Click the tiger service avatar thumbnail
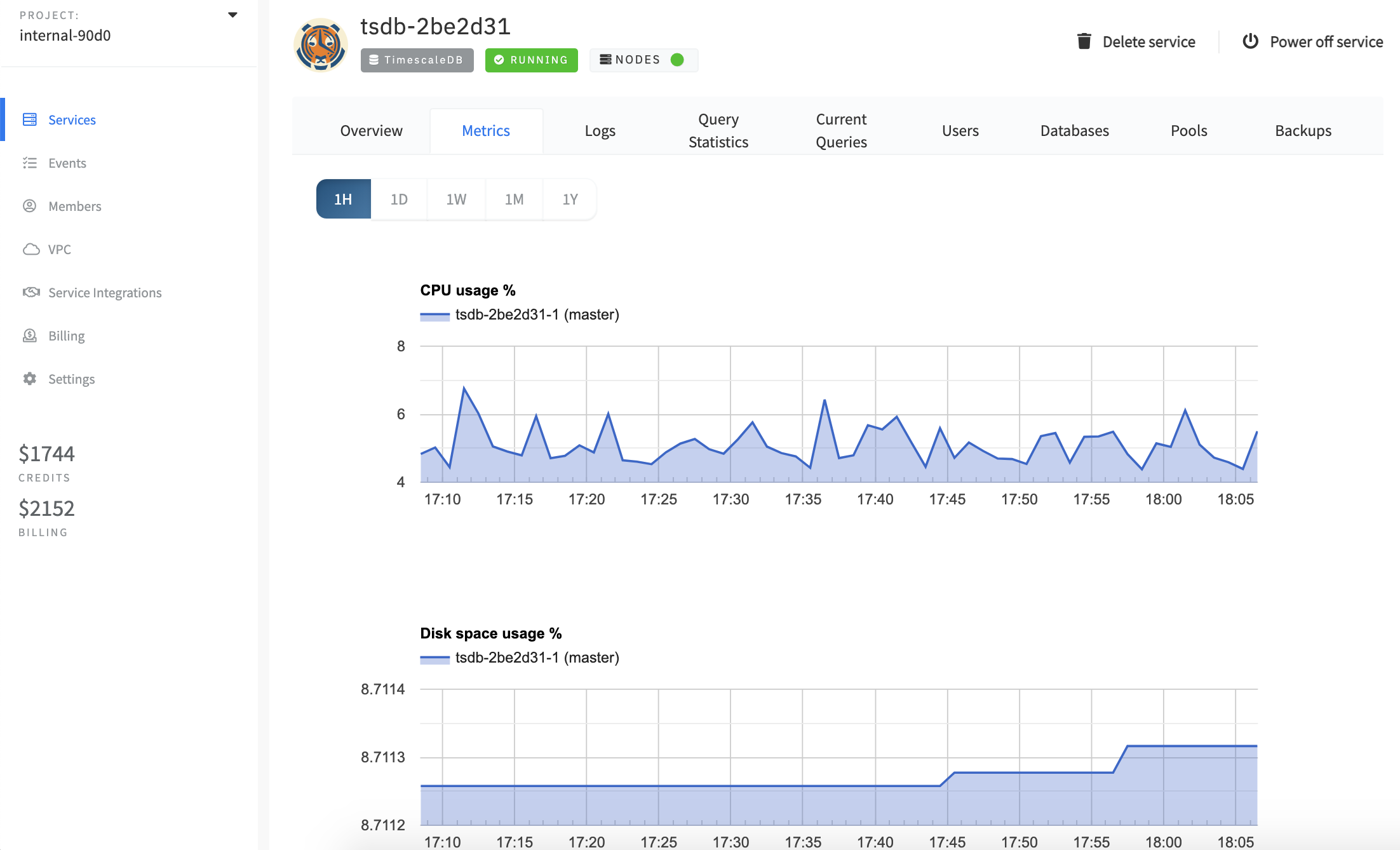Screen dimensions: 1400x850 pyautogui.click(x=320, y=45)
